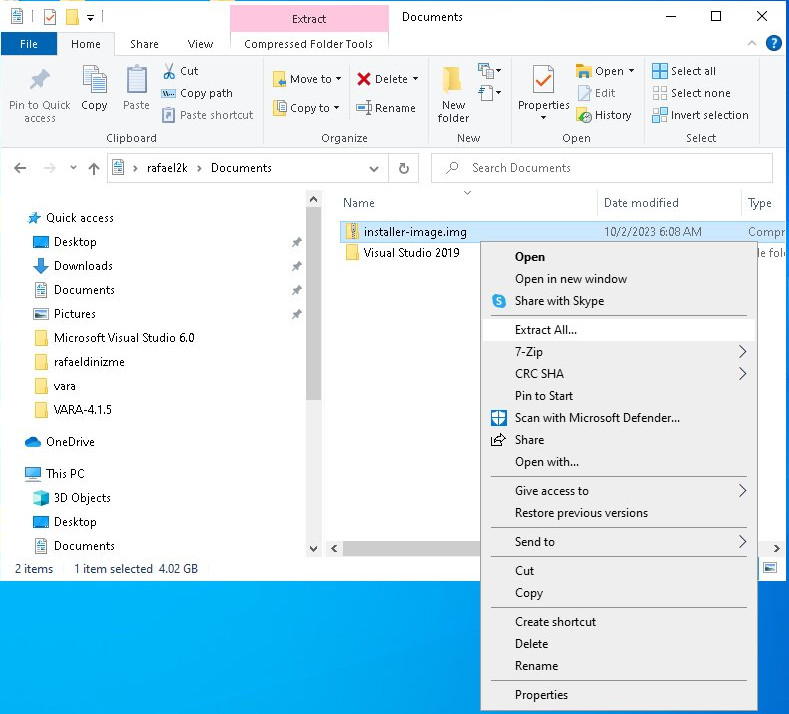Click the Help question mark icon
The image size is (789, 714).
click(x=773, y=43)
